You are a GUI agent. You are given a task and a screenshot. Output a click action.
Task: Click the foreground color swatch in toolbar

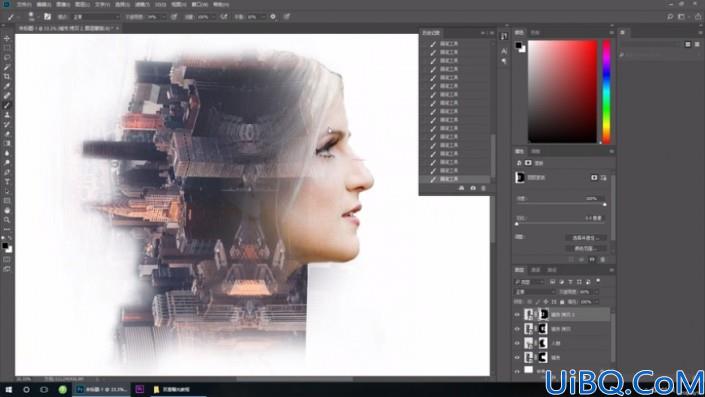[x=5, y=245]
